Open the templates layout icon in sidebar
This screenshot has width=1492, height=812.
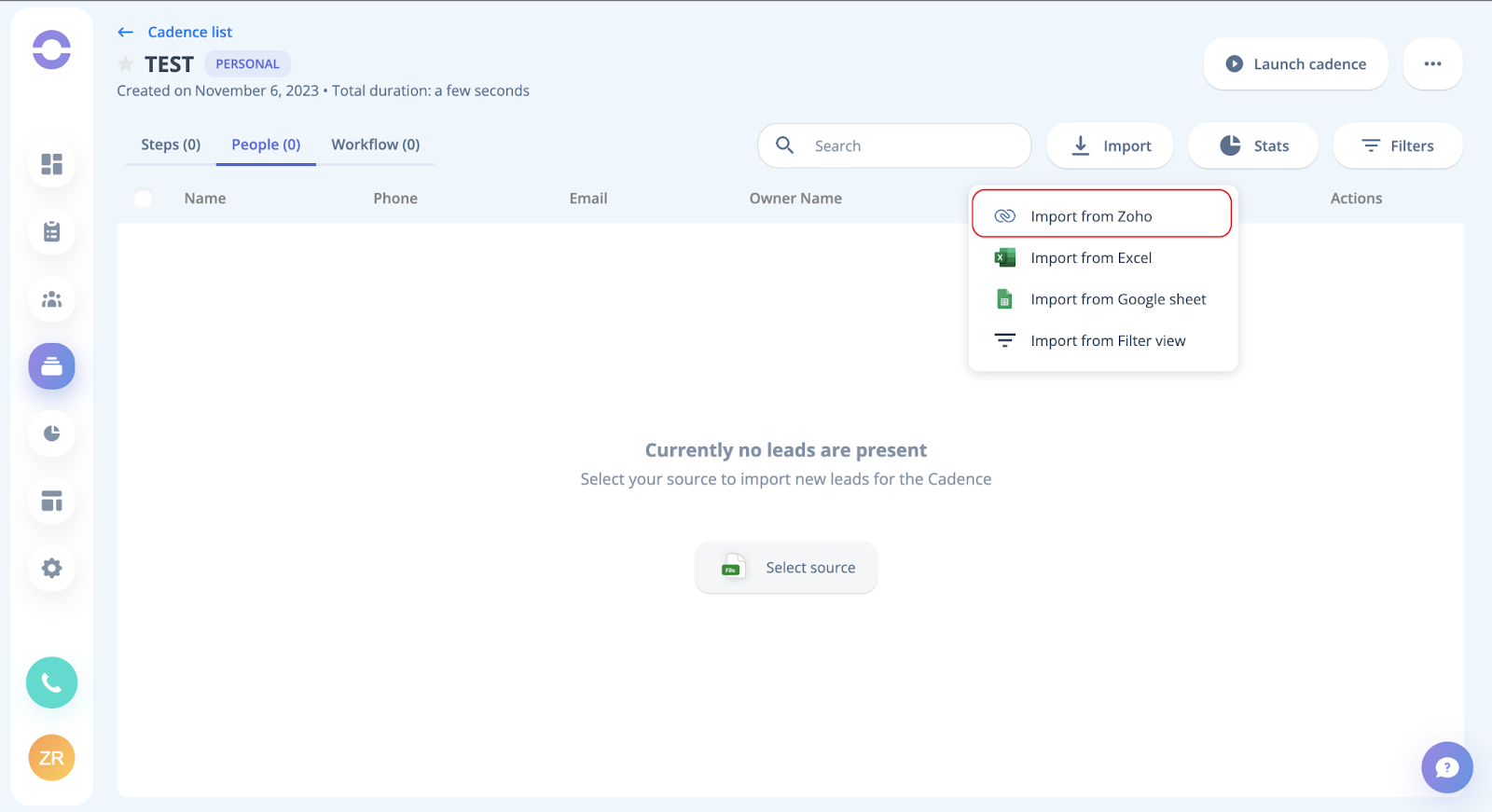[51, 501]
